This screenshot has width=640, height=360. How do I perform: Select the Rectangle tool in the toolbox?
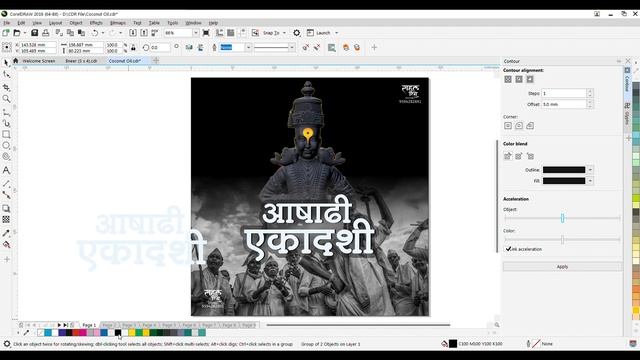pos(6,134)
